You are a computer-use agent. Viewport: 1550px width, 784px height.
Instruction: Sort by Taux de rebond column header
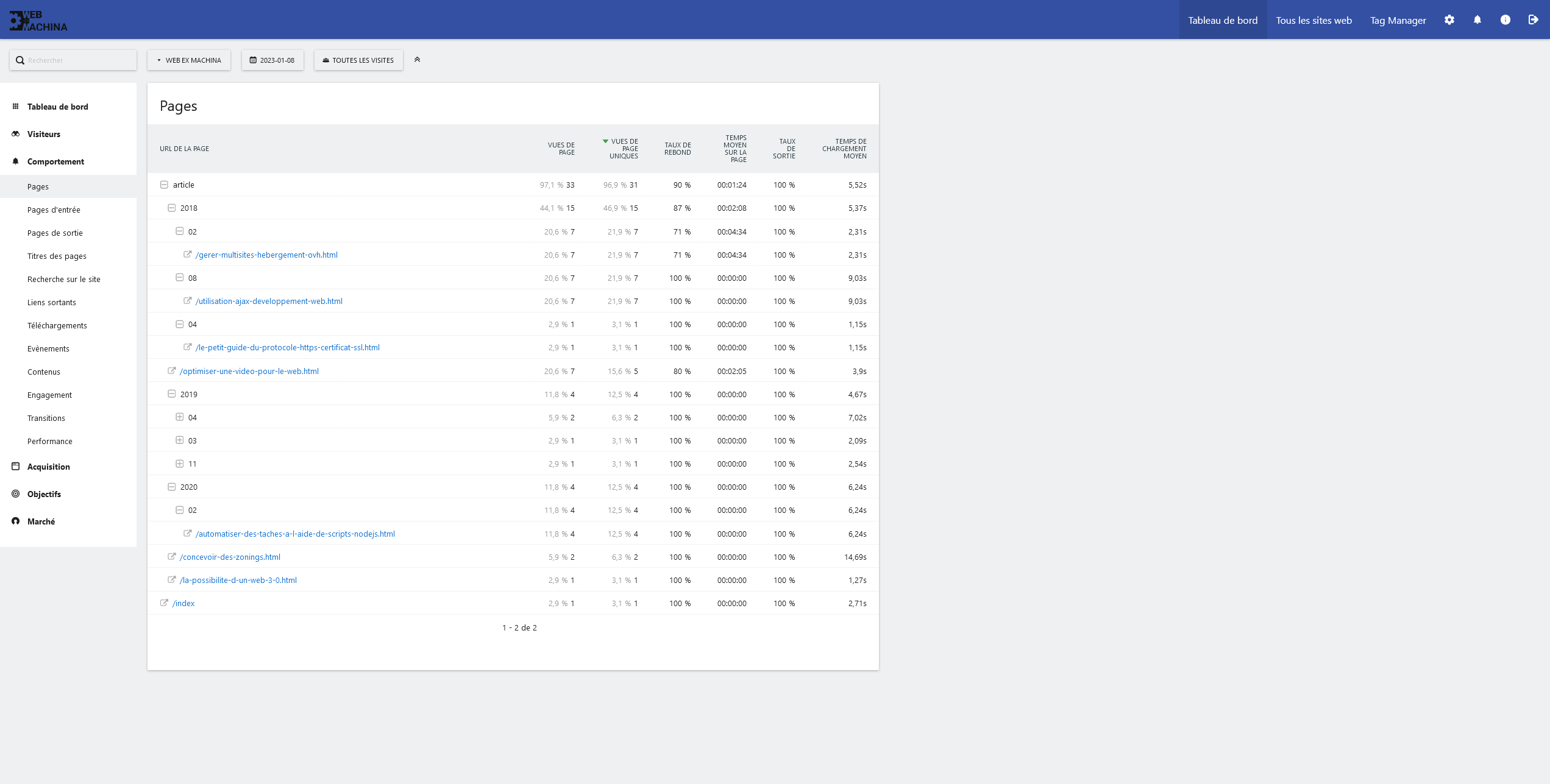coord(678,149)
